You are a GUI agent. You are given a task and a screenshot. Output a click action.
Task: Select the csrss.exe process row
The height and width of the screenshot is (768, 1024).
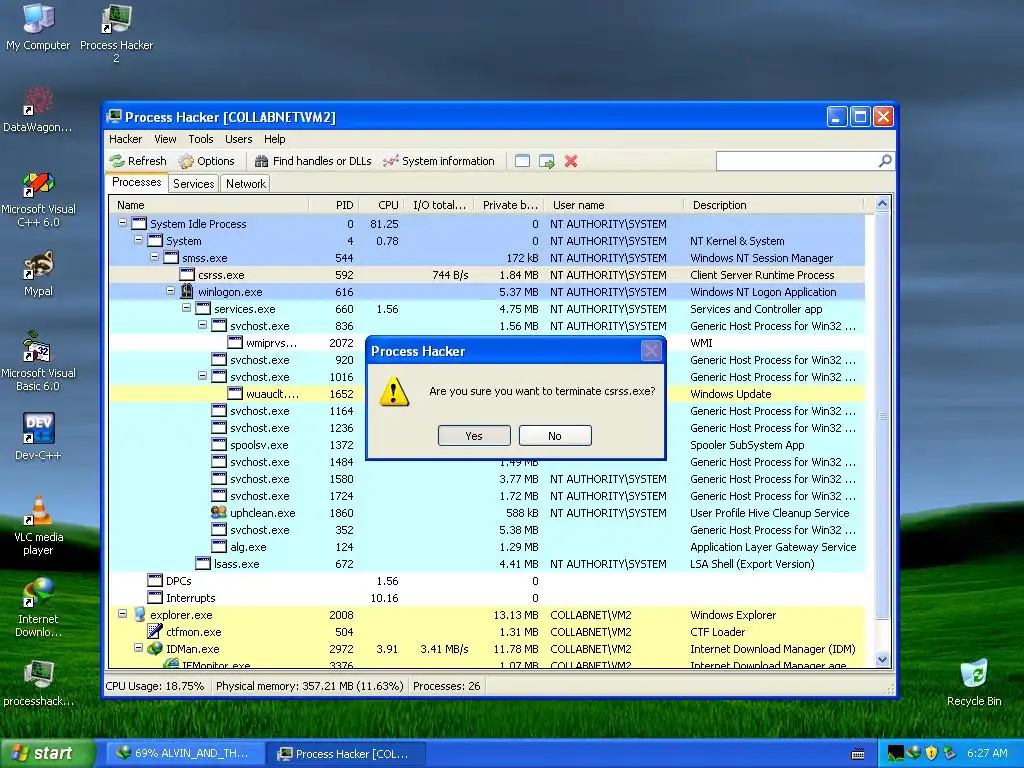[487, 275]
